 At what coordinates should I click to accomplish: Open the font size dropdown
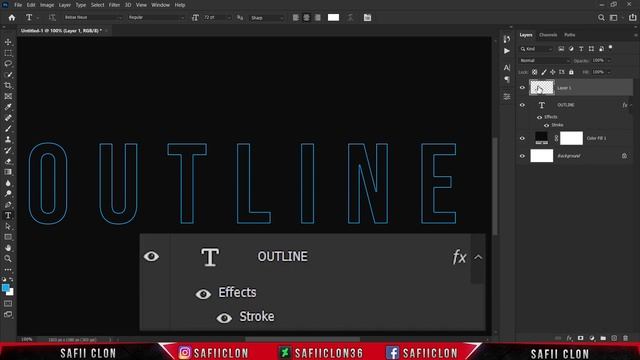click(x=217, y=18)
